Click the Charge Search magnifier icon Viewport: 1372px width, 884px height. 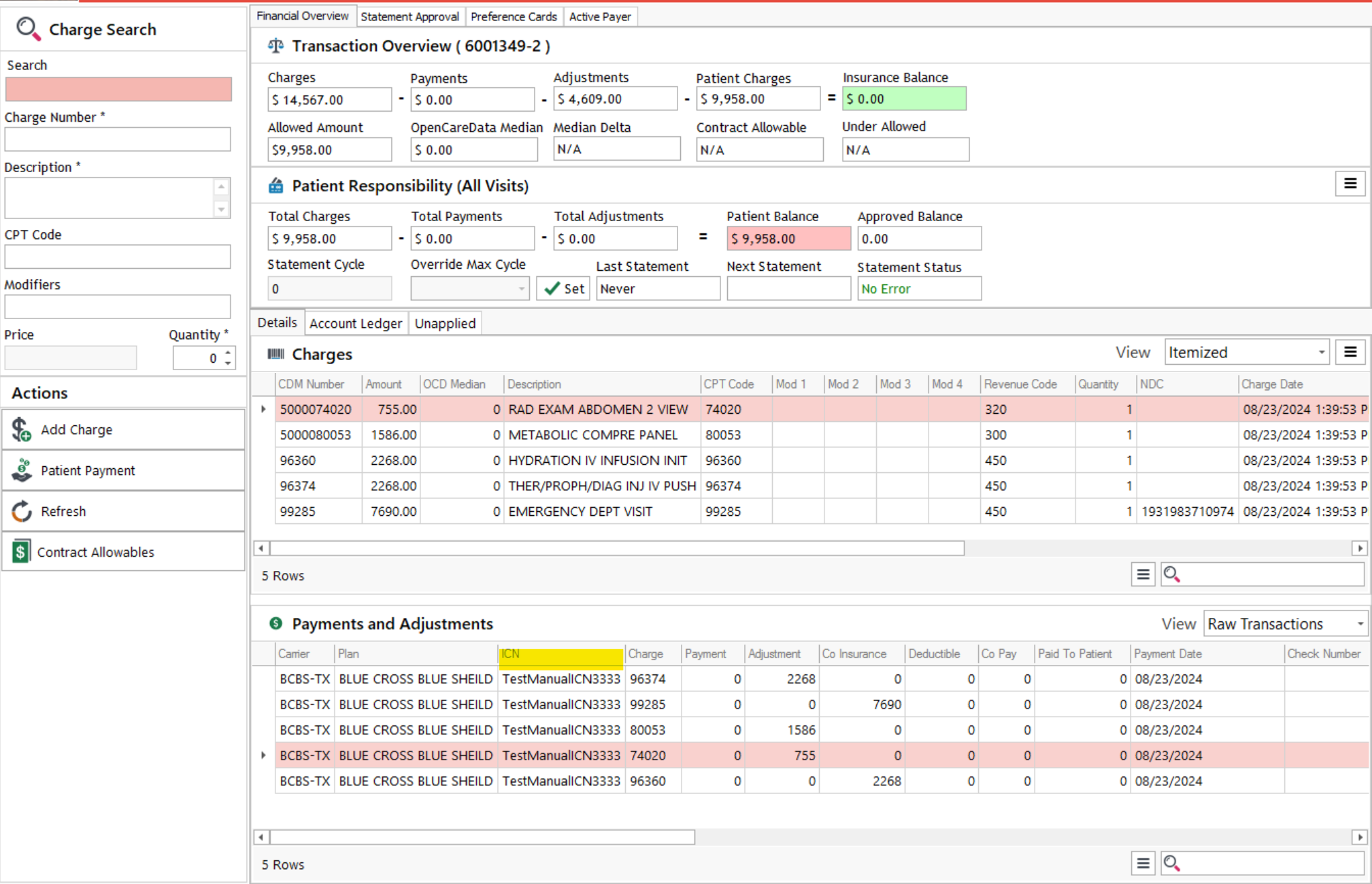pyautogui.click(x=28, y=29)
